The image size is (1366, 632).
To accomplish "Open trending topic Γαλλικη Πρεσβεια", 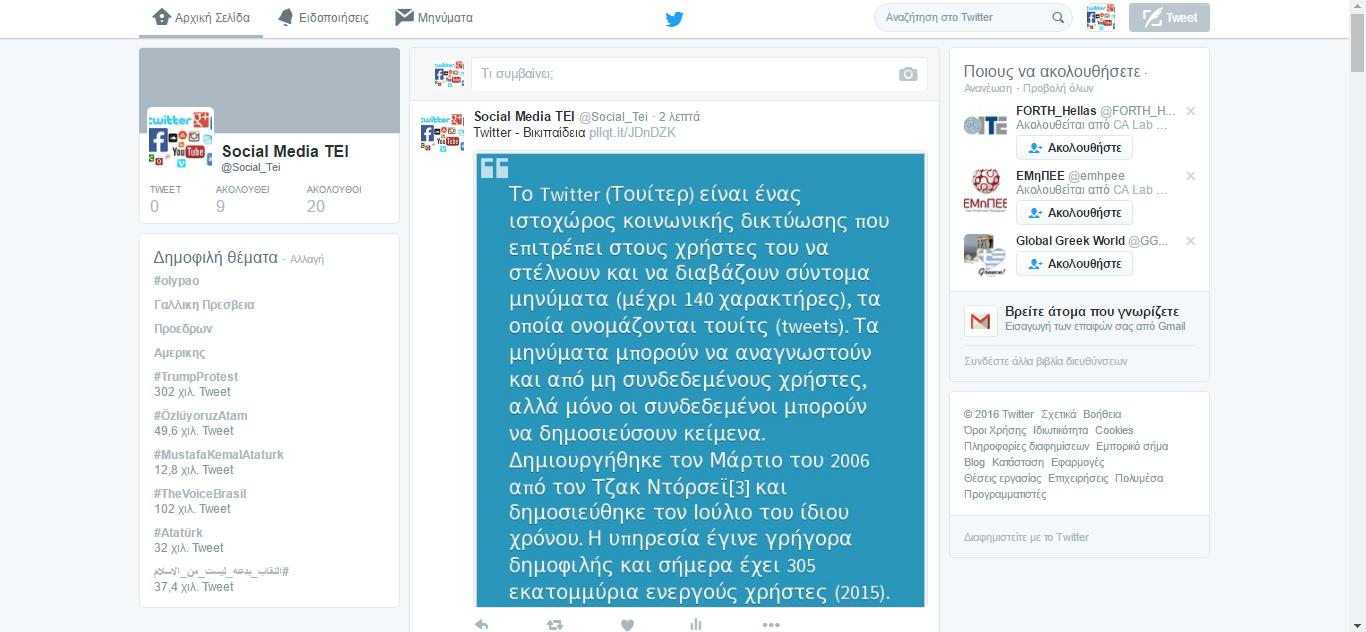I will (204, 305).
